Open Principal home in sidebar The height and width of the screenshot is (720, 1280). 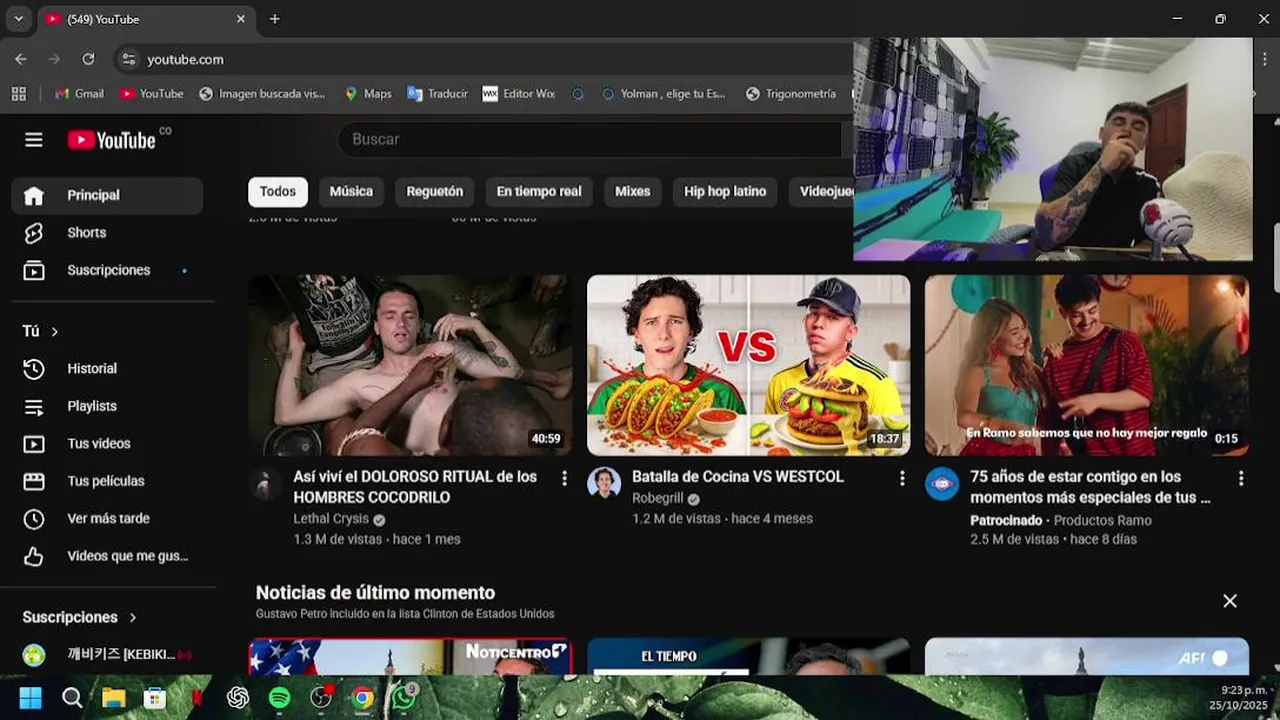pyautogui.click(x=107, y=195)
